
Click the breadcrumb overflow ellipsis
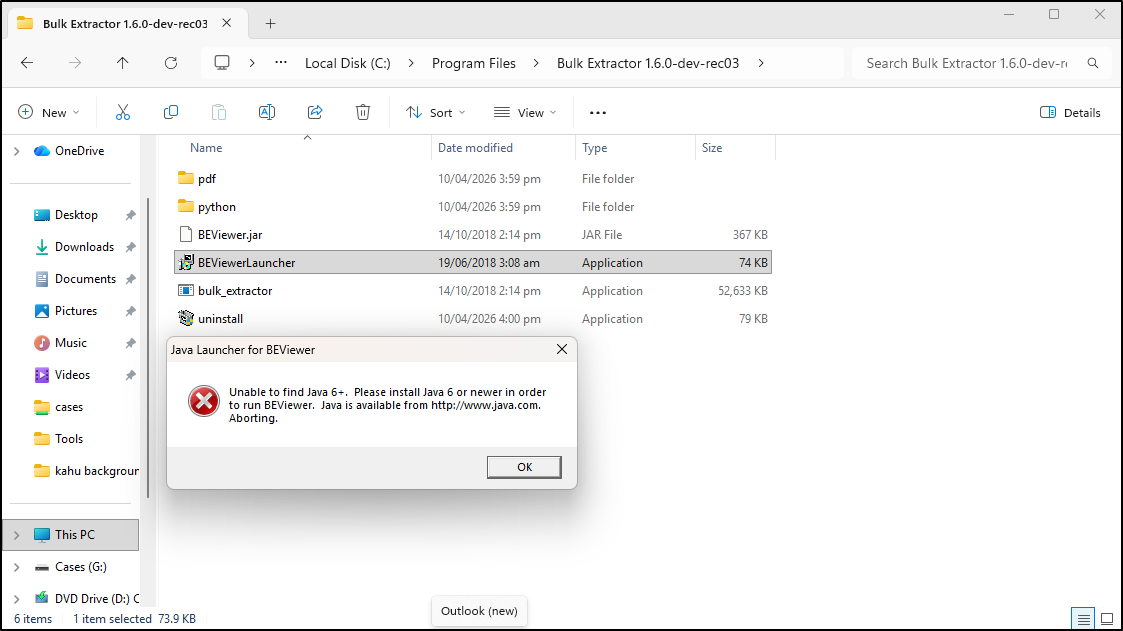coord(281,63)
